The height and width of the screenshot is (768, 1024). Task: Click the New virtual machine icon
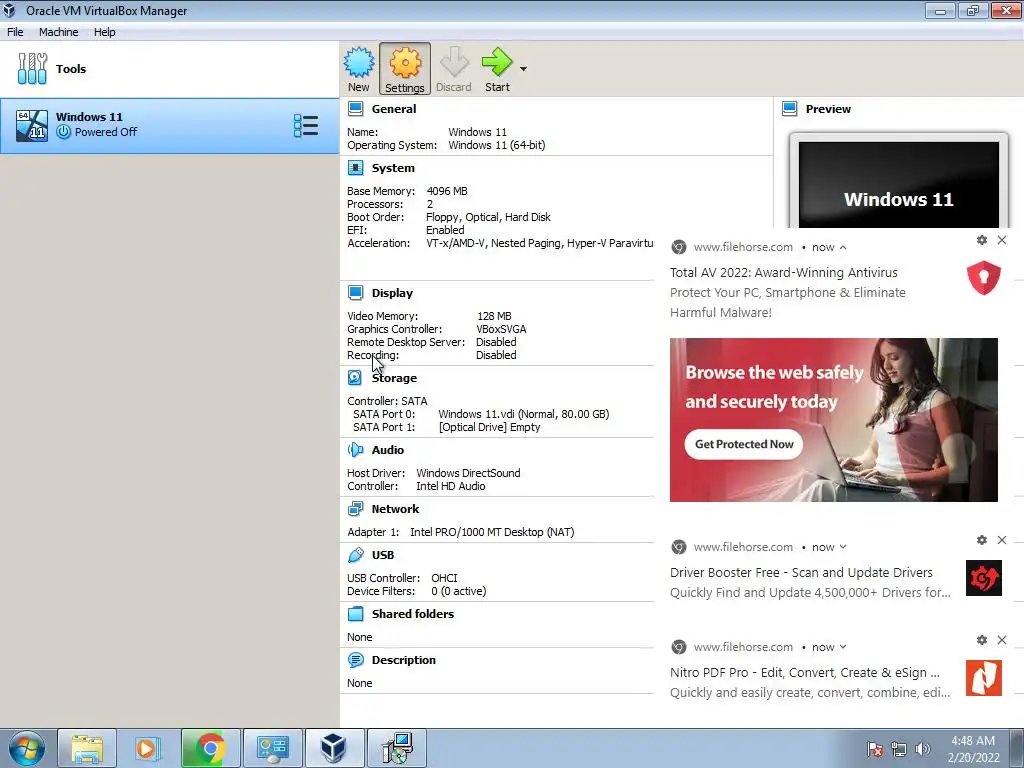[359, 63]
